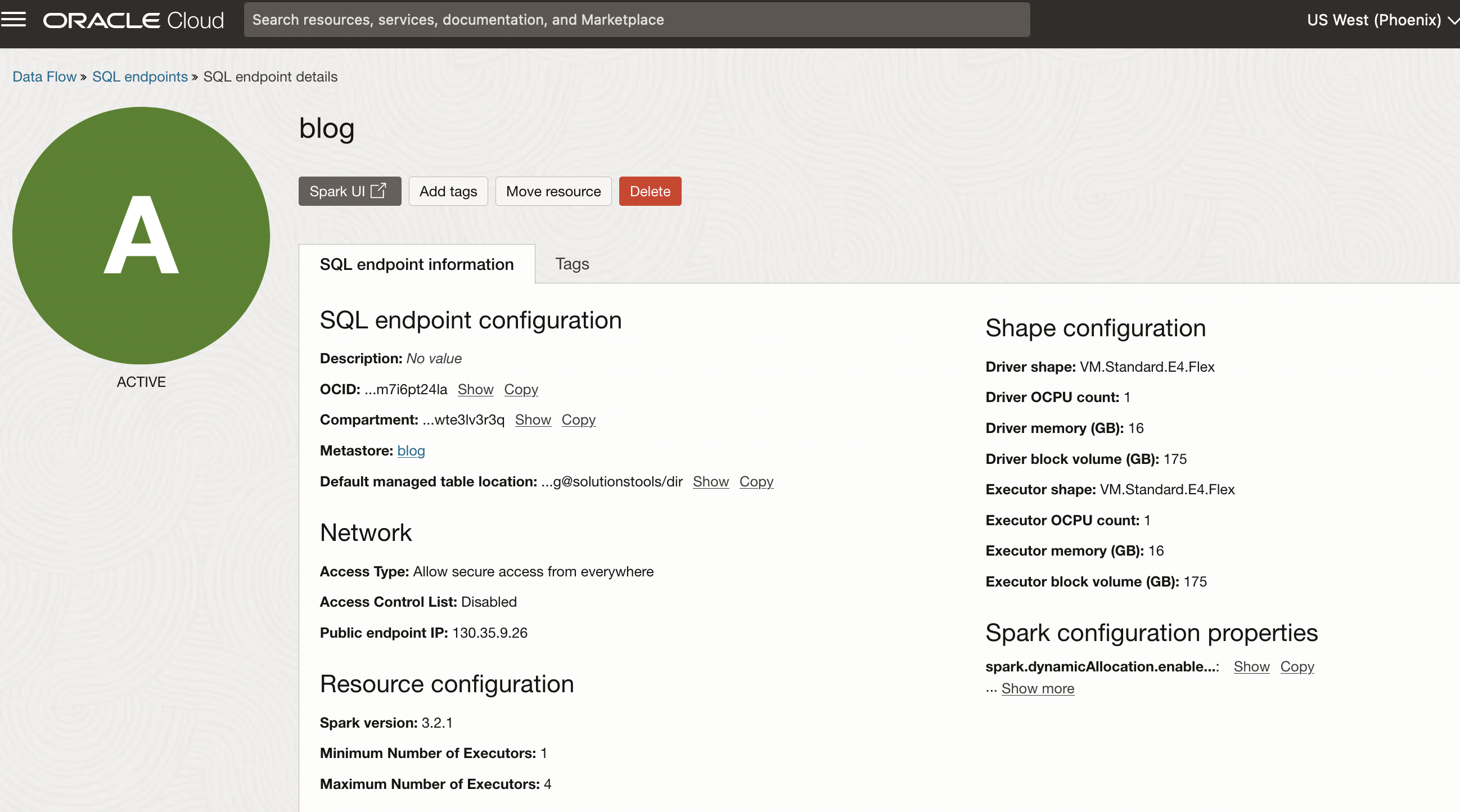
Task: Open the blog Metastore link
Action: 411,450
